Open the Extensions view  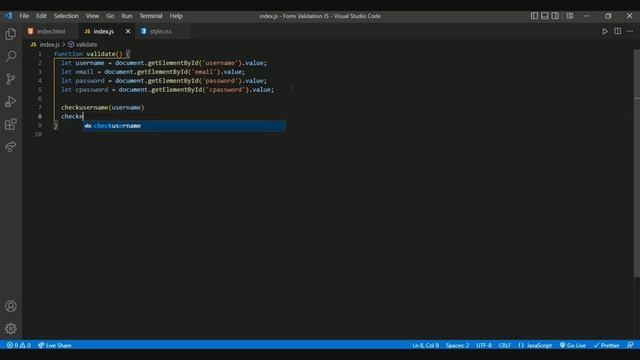(x=11, y=124)
